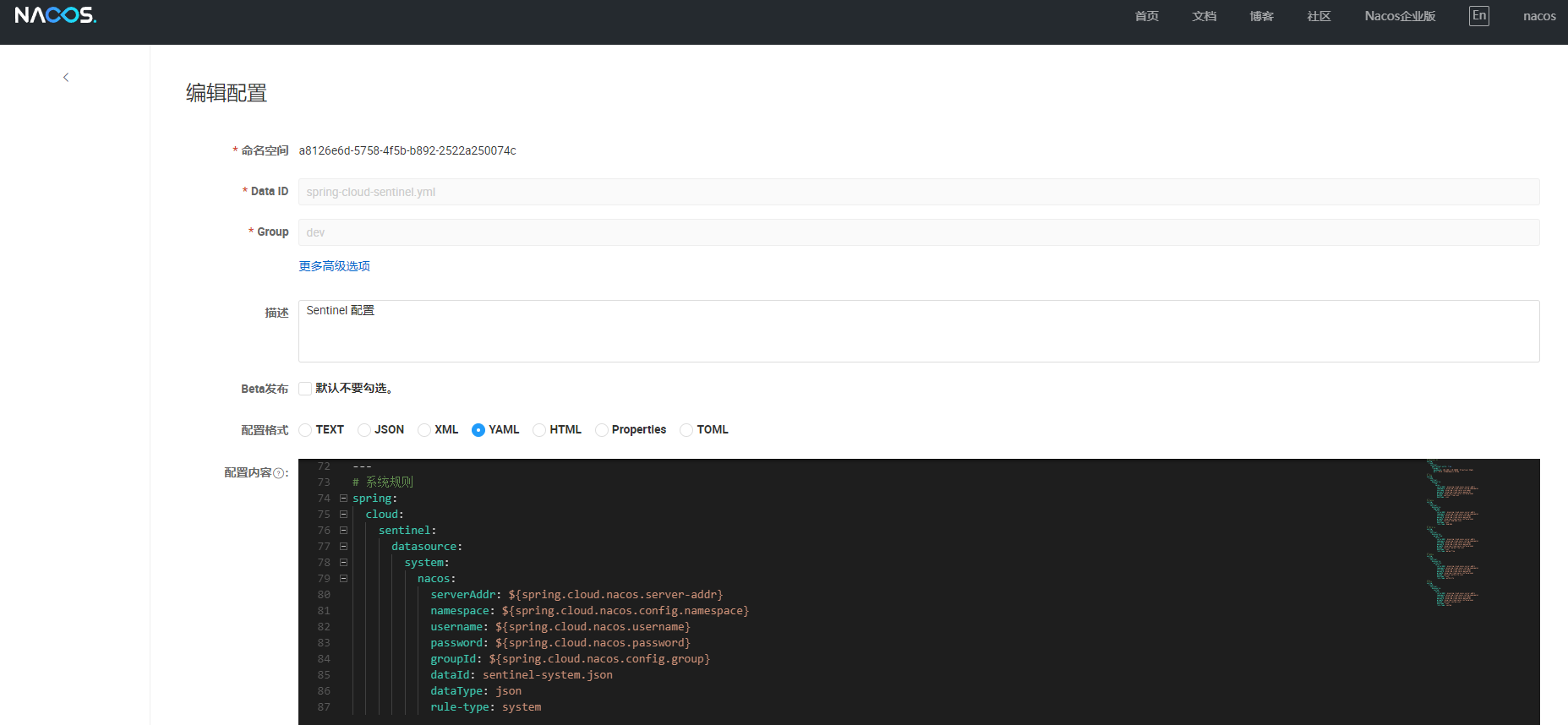Collapse the datasource node at line 77

pyautogui.click(x=344, y=547)
